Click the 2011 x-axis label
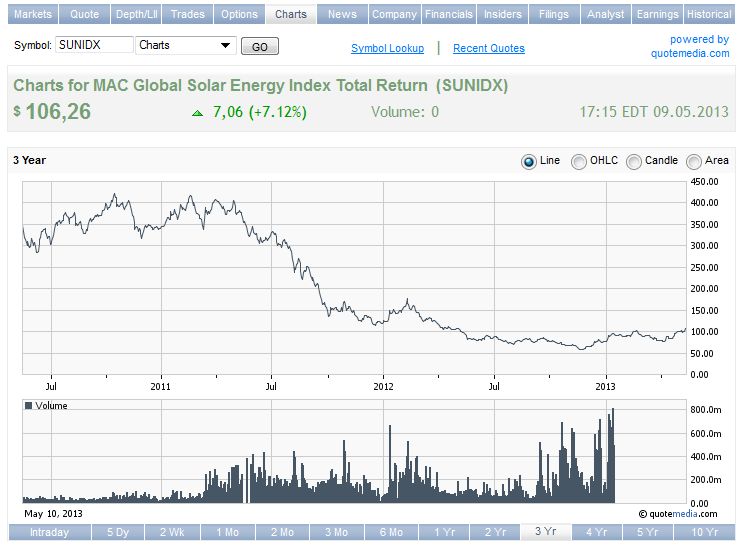The image size is (745, 547). point(161,386)
